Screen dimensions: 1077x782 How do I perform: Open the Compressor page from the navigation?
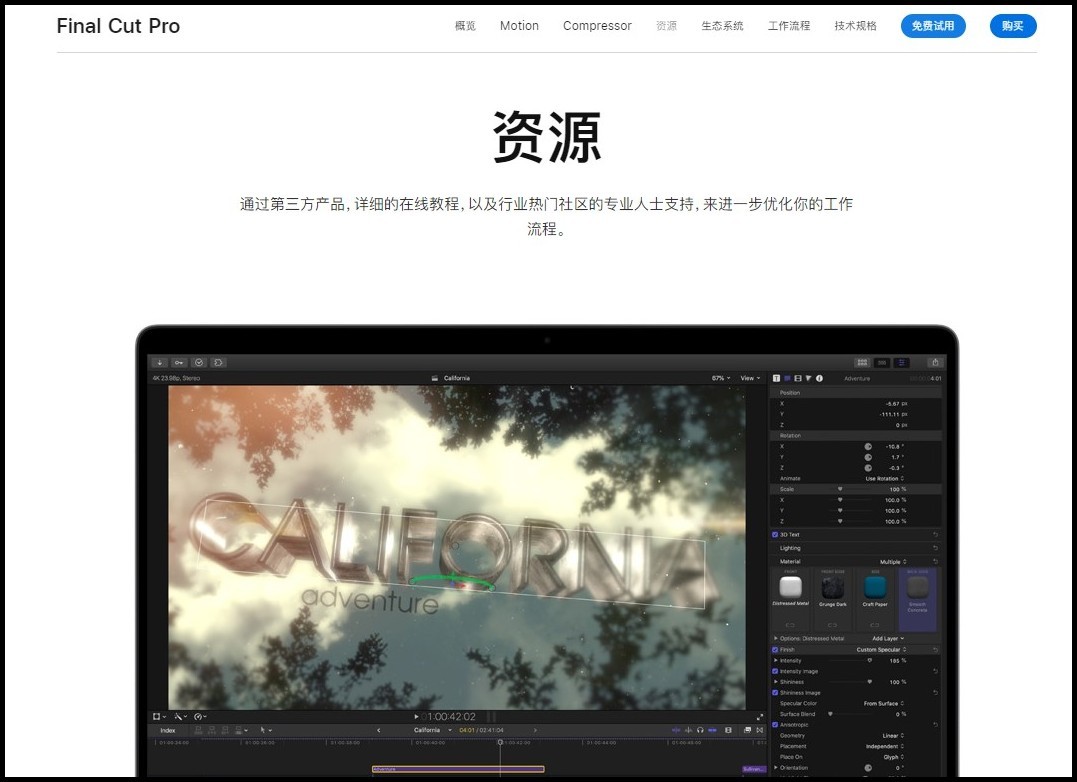coord(597,26)
